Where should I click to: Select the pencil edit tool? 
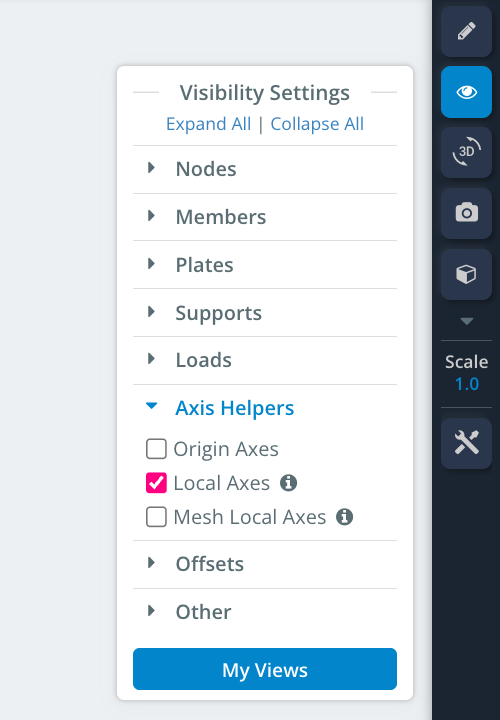466,32
